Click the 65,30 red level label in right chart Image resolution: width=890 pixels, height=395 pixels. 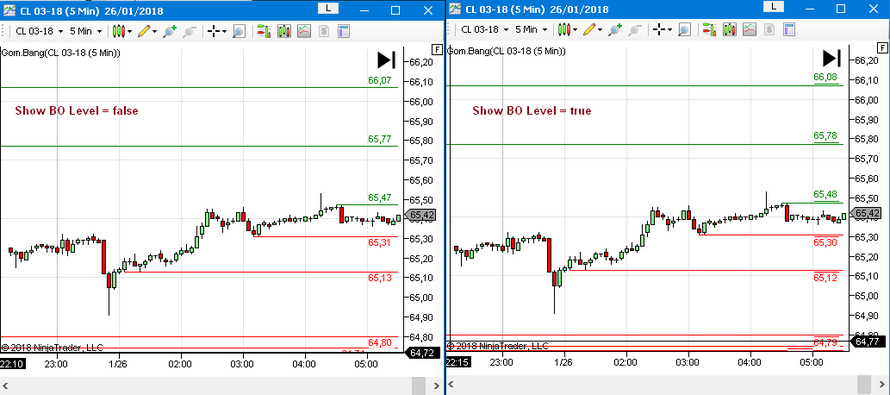(825, 242)
